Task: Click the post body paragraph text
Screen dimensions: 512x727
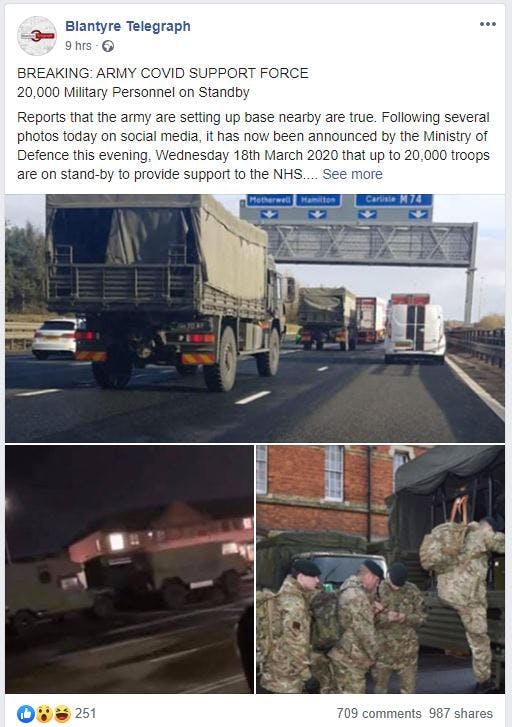Action: click(253, 146)
